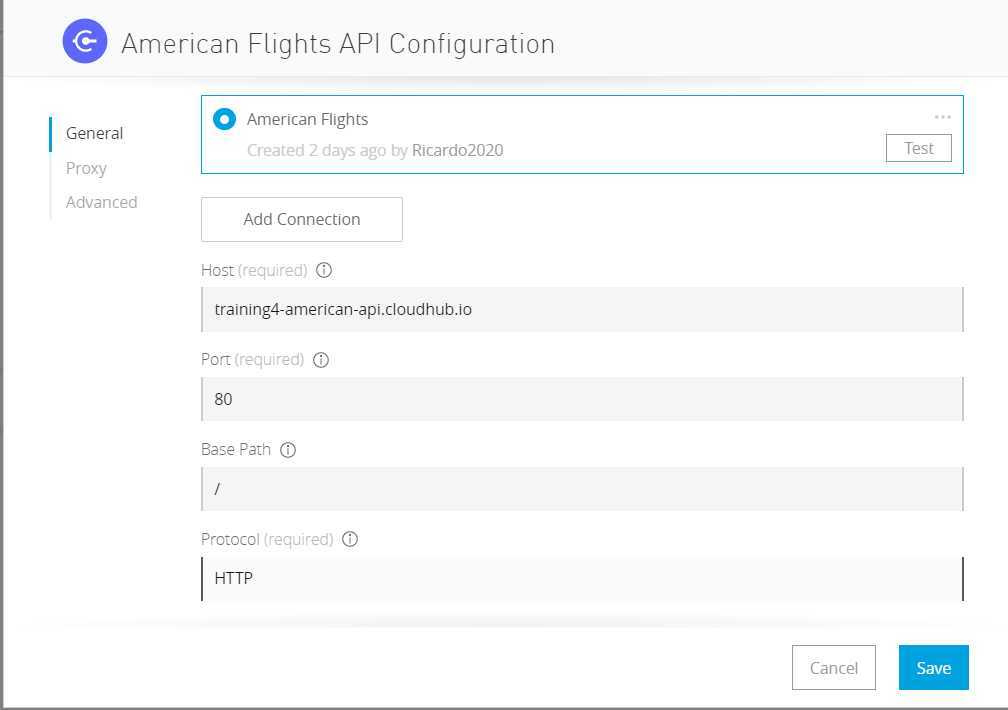Click the Port field showing 80
This screenshot has height=710, width=1008.
coord(582,399)
